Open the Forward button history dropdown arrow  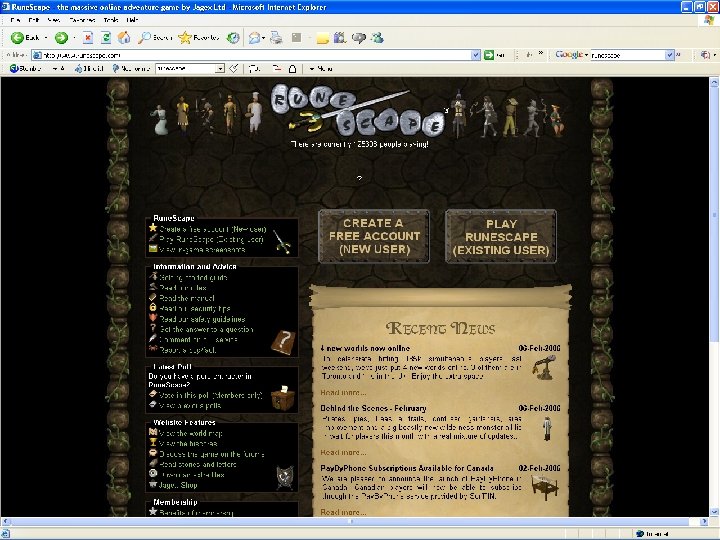pyautogui.click(x=74, y=38)
